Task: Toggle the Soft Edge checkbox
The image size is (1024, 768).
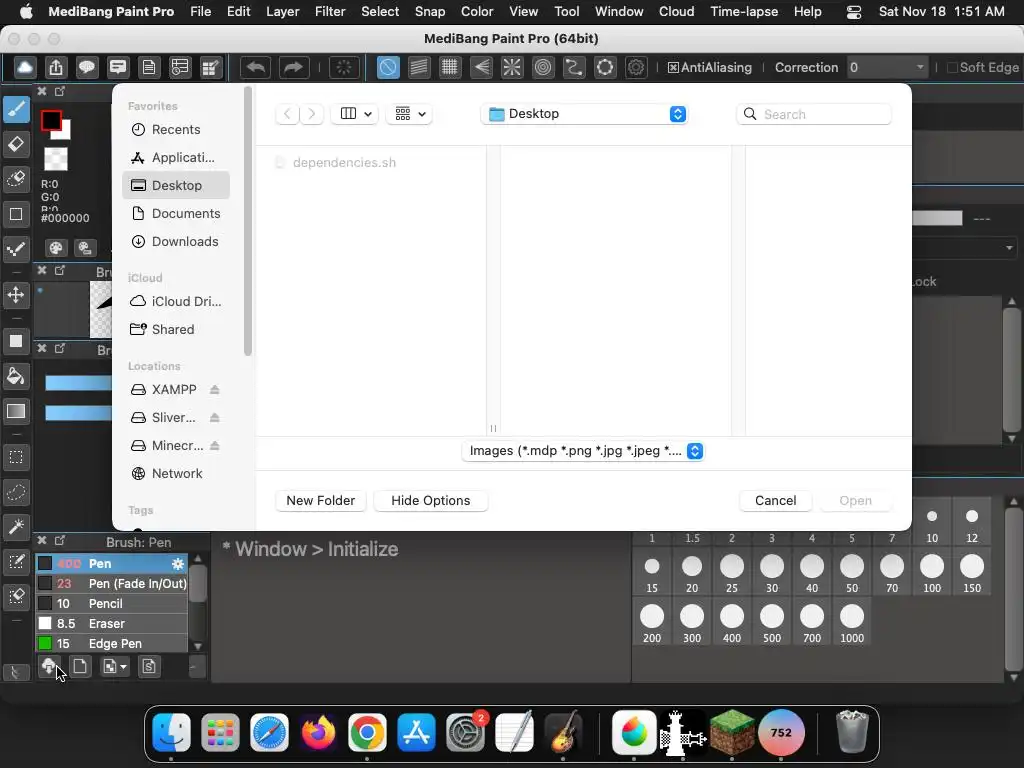Action: [952, 68]
